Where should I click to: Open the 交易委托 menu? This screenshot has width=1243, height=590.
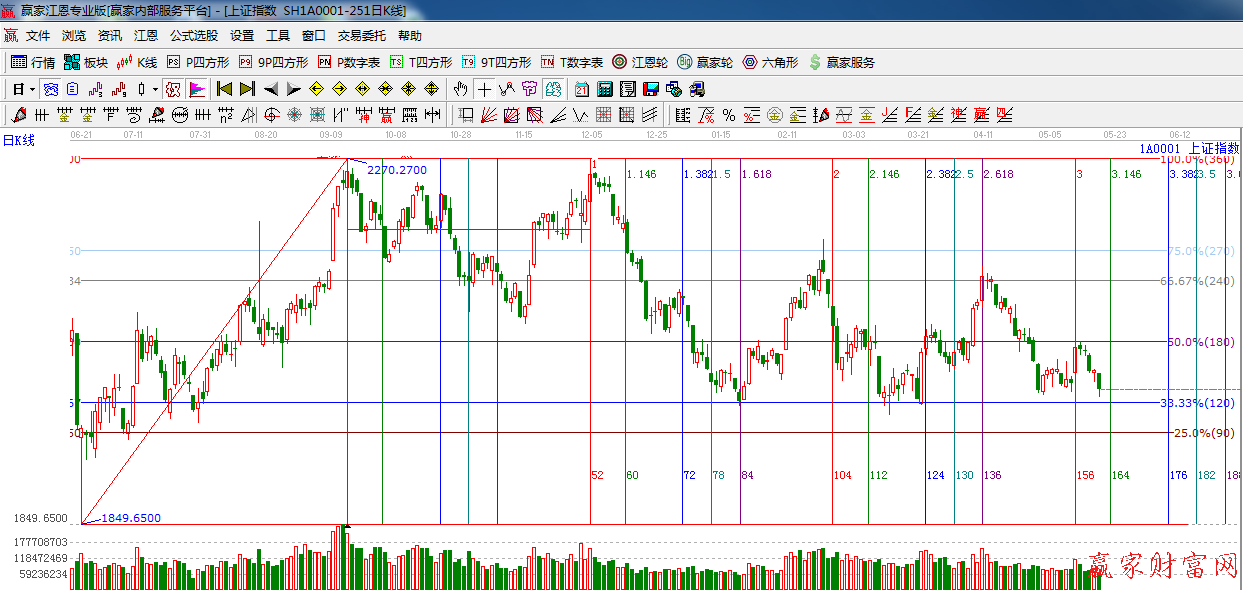click(361, 36)
